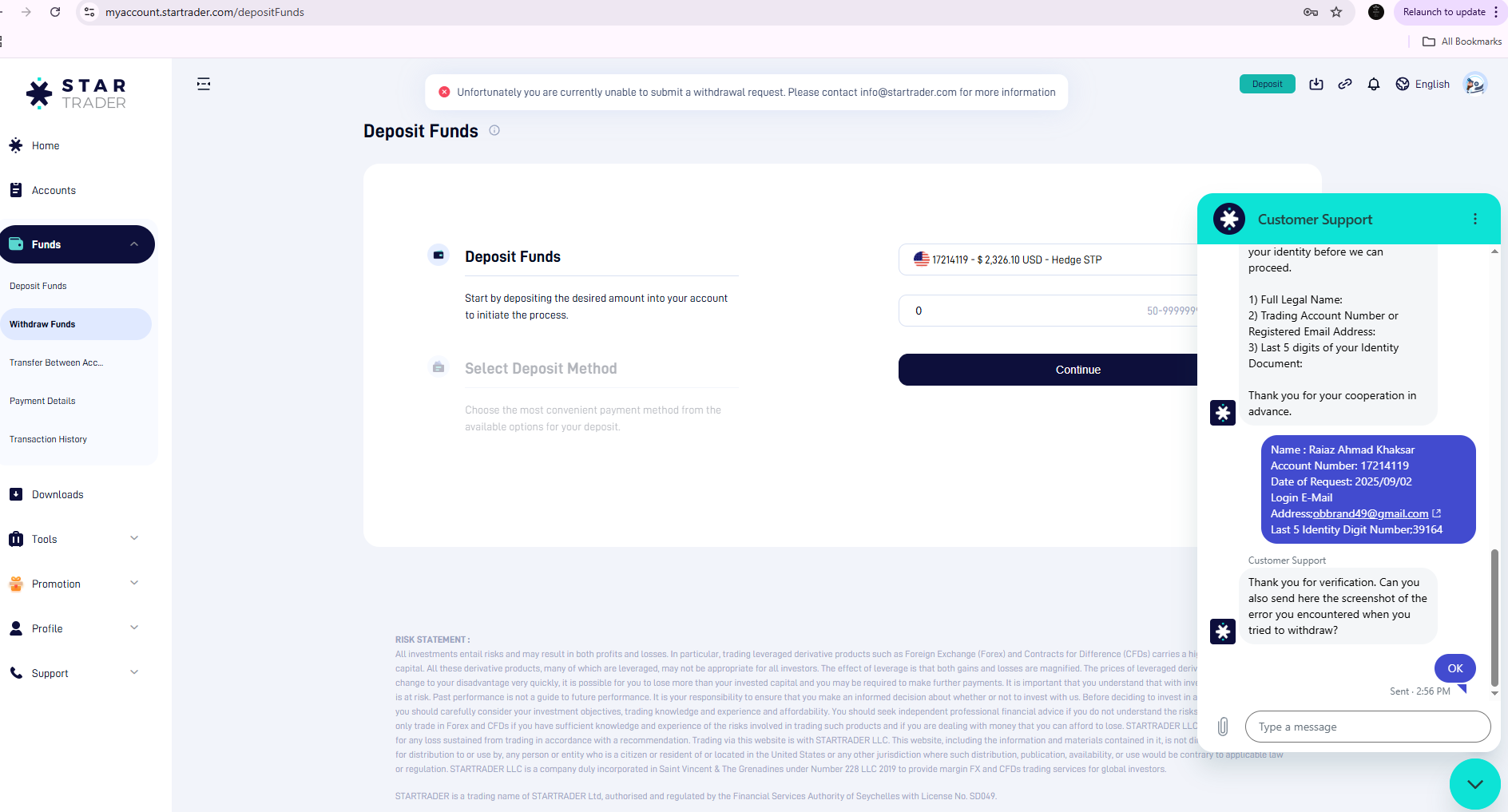
Task: Open Customer Support chat options menu
Action: (1475, 219)
